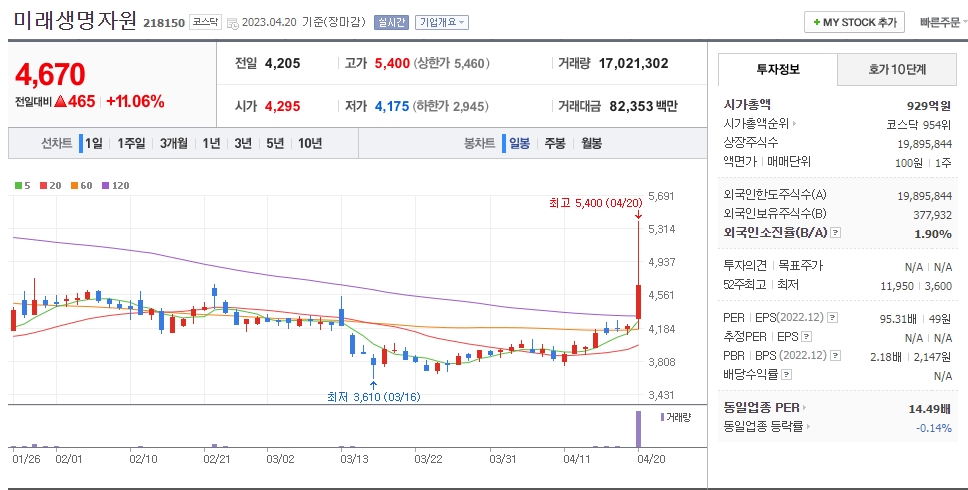Select 일봉 candlestick chart
Screen dimensions: 968x490
click(x=519, y=144)
